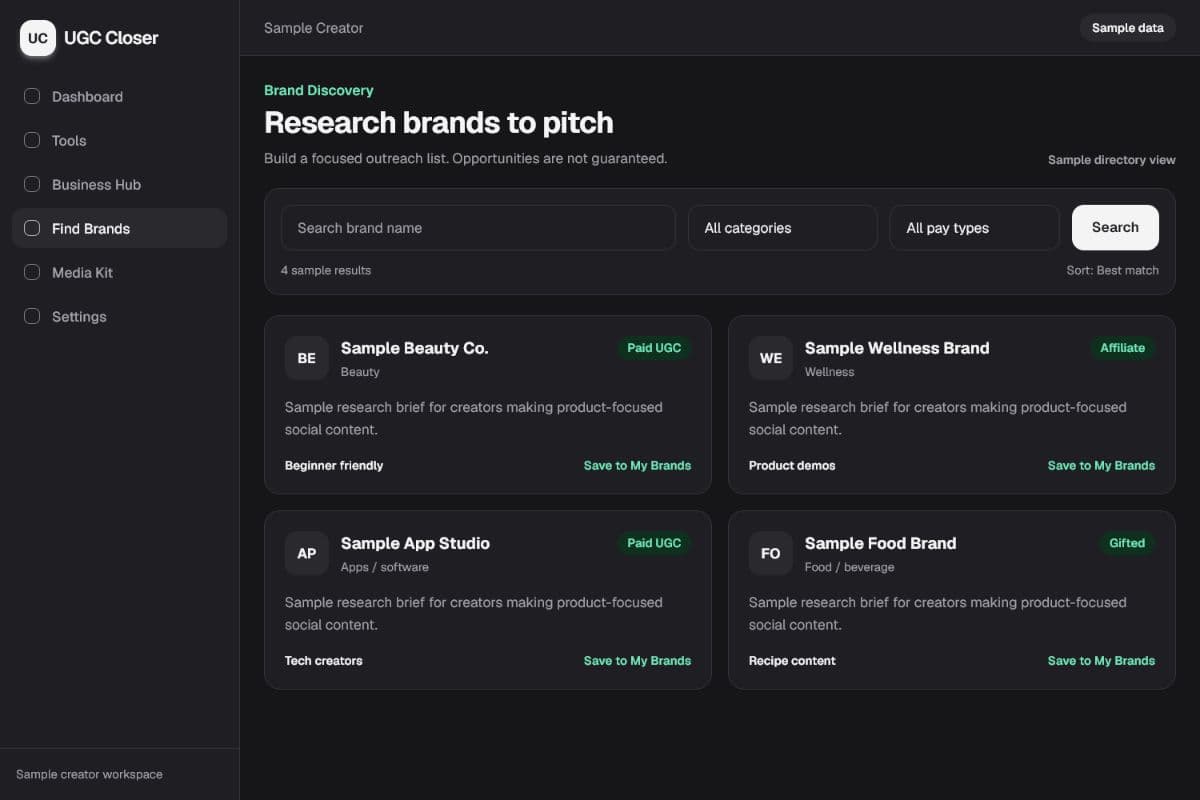Open the All categories dropdown
Image resolution: width=1200 pixels, height=800 pixels.
tap(783, 228)
